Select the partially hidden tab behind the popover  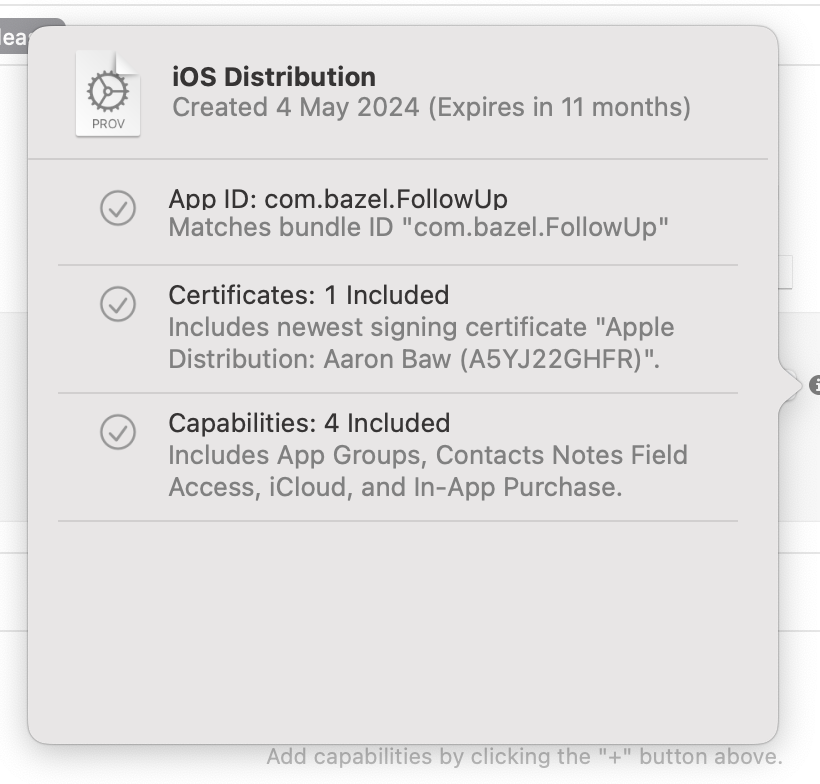point(14,37)
